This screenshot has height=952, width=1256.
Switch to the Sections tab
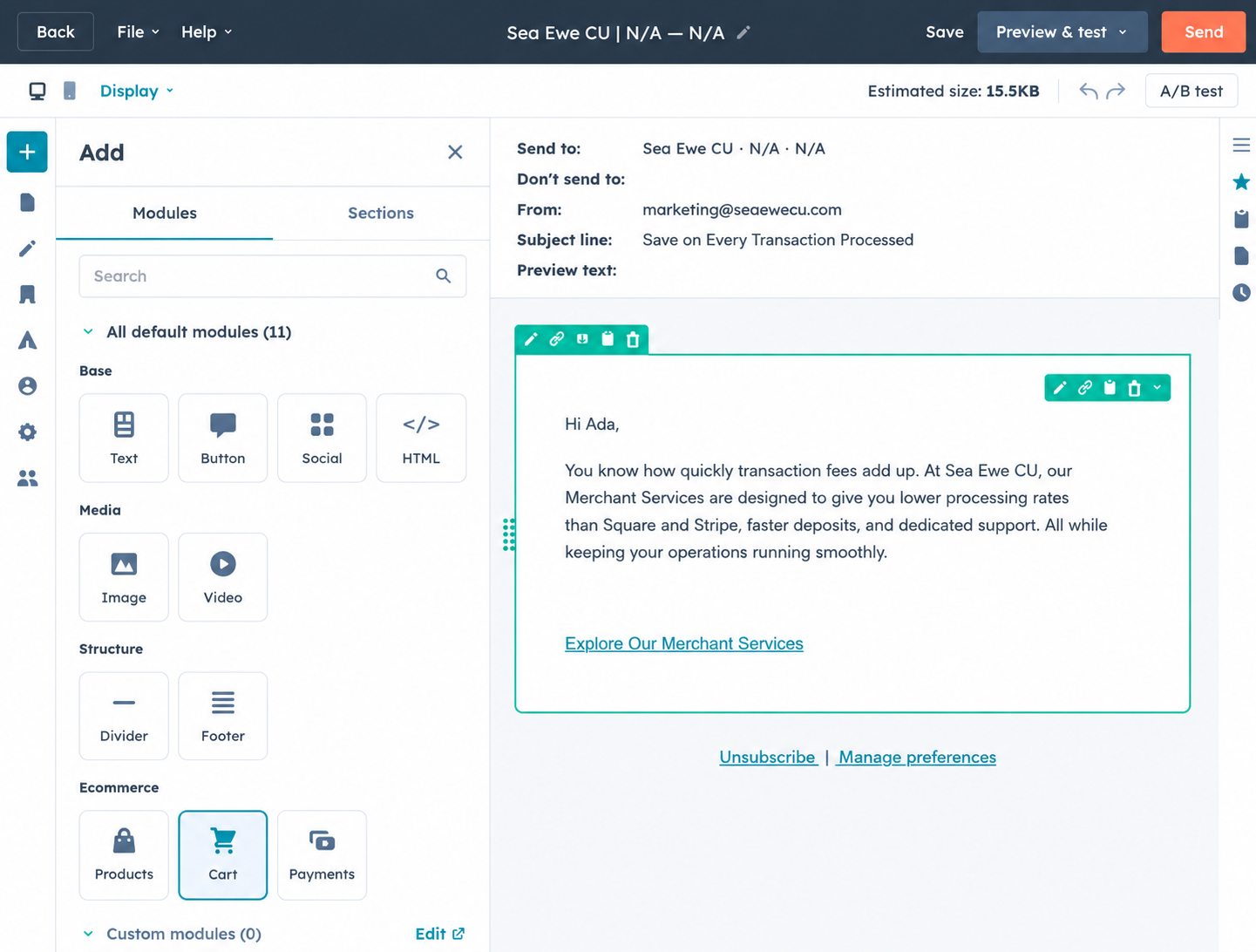tap(381, 213)
